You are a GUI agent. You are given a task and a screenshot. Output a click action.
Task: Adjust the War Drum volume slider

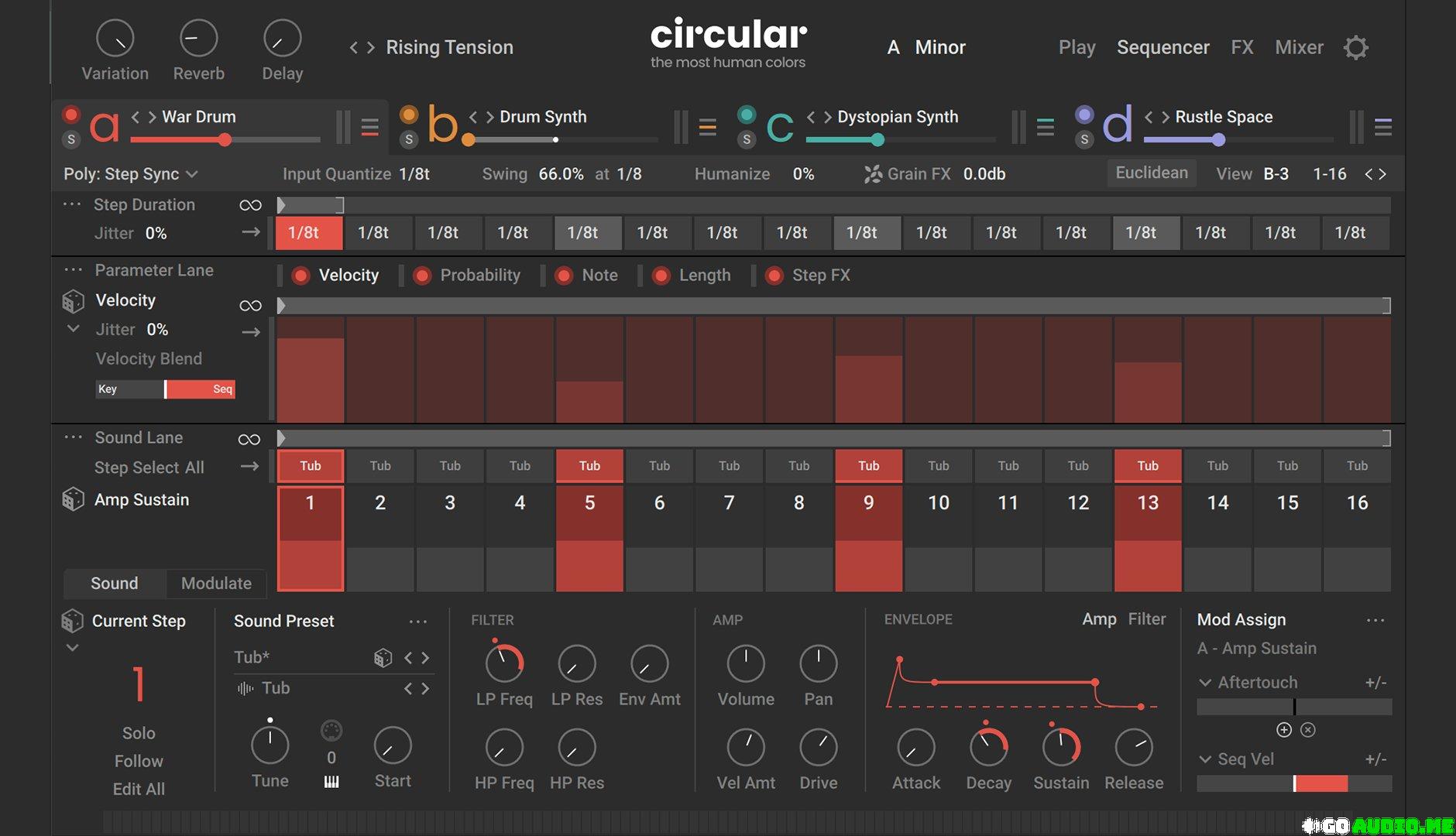(x=225, y=140)
